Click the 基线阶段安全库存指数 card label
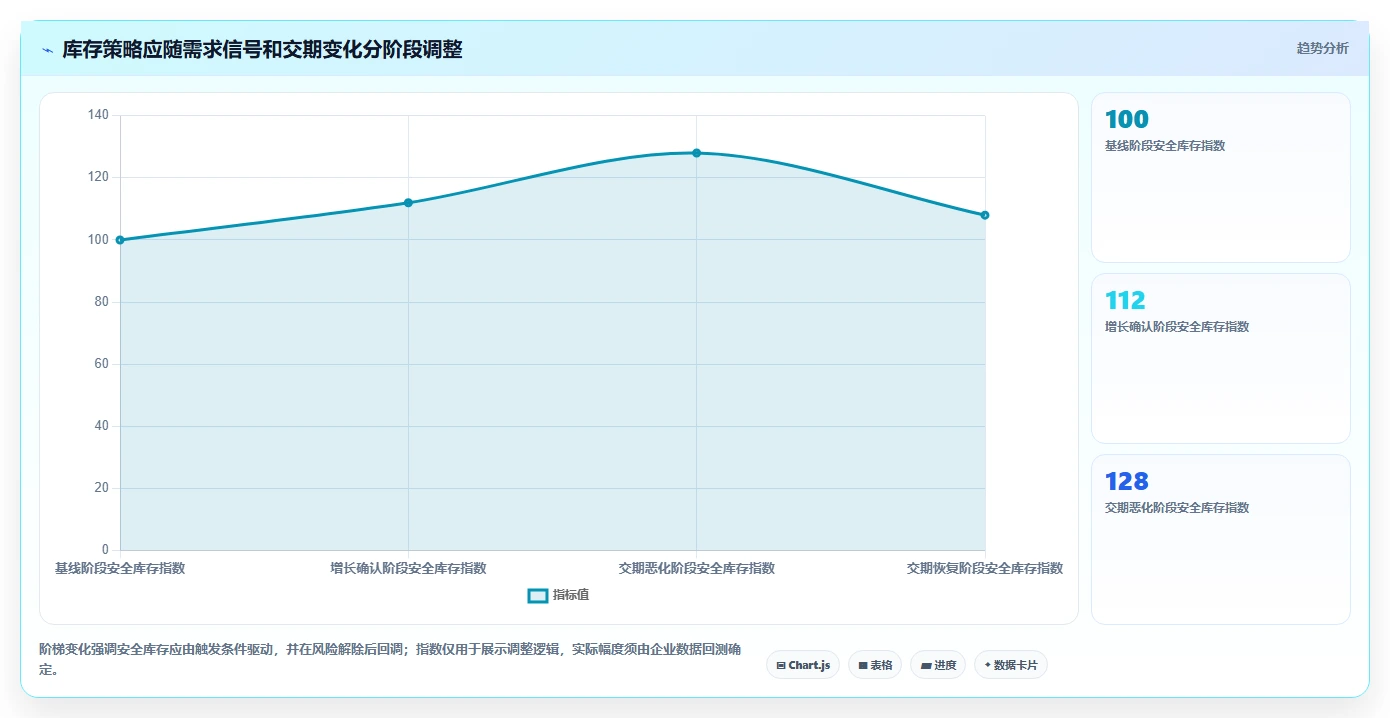1390x718 pixels. coord(1165,146)
